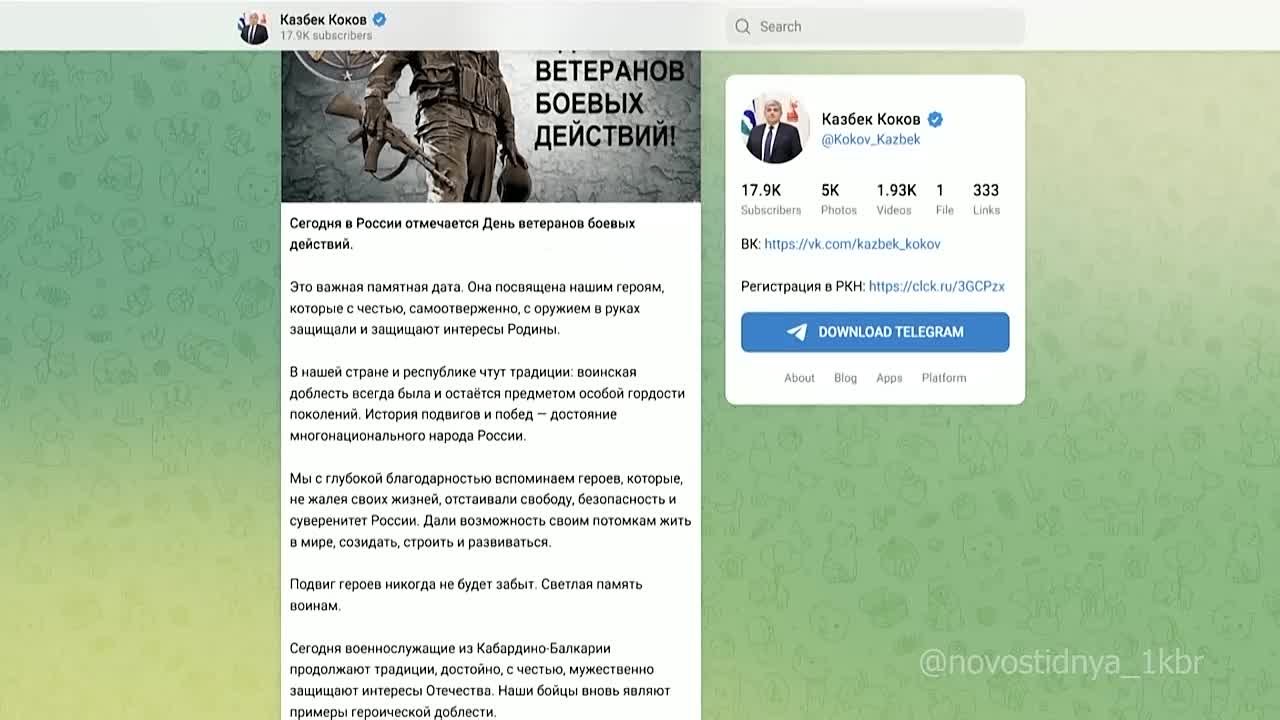1280x720 pixels.
Task: Open the About footer link
Action: [x=799, y=378]
